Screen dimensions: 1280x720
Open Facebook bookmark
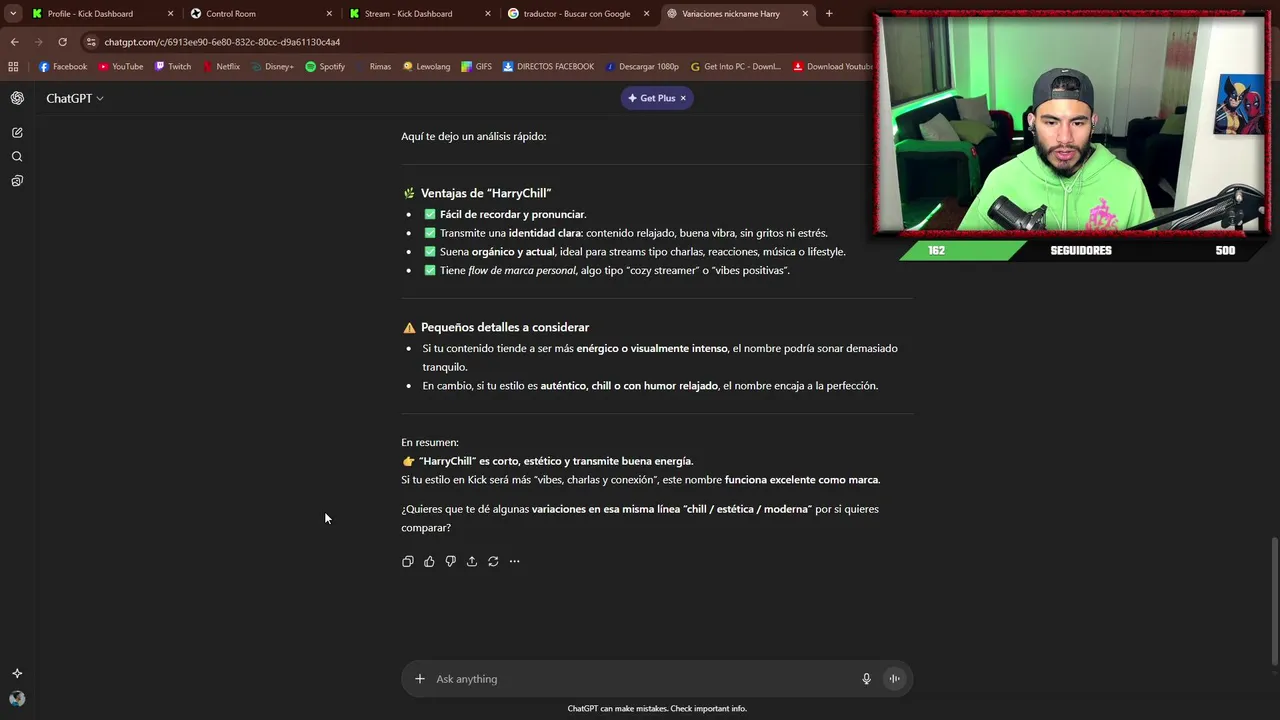[x=63, y=67]
